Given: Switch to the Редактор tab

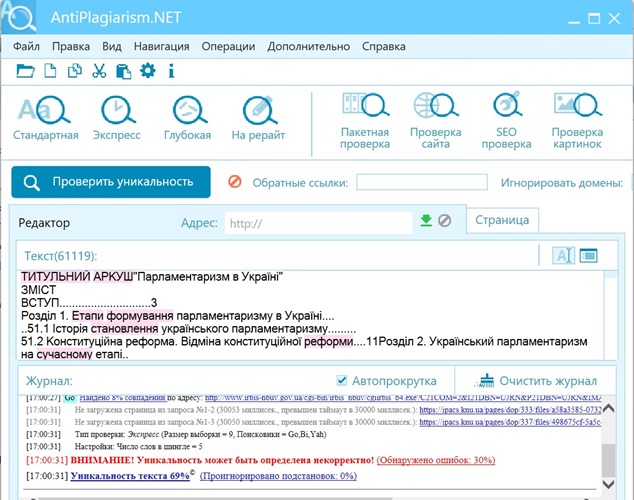Looking at the screenshot, I should point(44,223).
